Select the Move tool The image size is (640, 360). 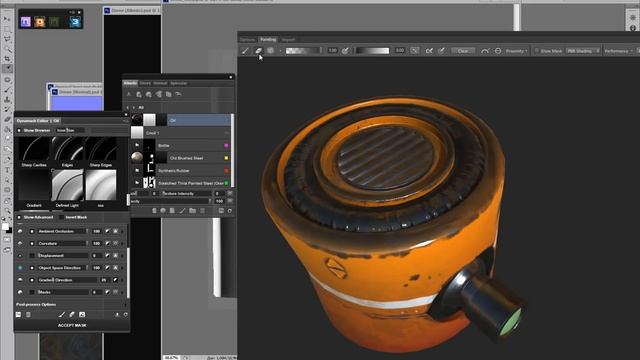pyautogui.click(x=7, y=19)
